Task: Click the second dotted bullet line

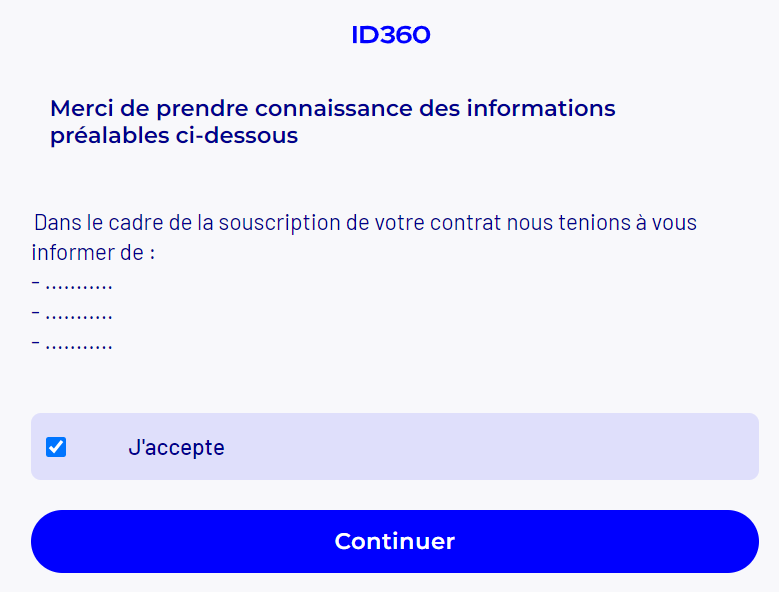Action: (72, 313)
